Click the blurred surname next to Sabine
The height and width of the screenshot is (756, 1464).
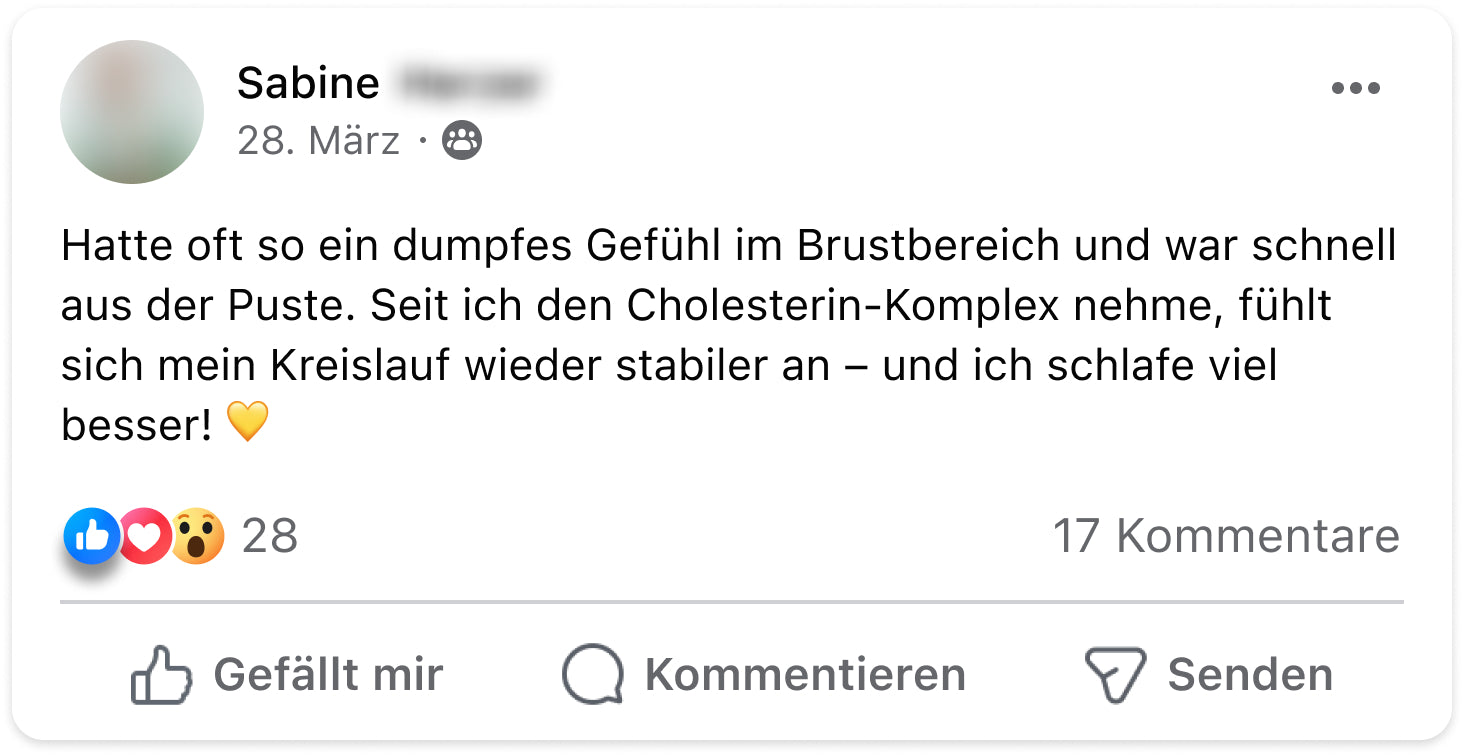coord(468,84)
